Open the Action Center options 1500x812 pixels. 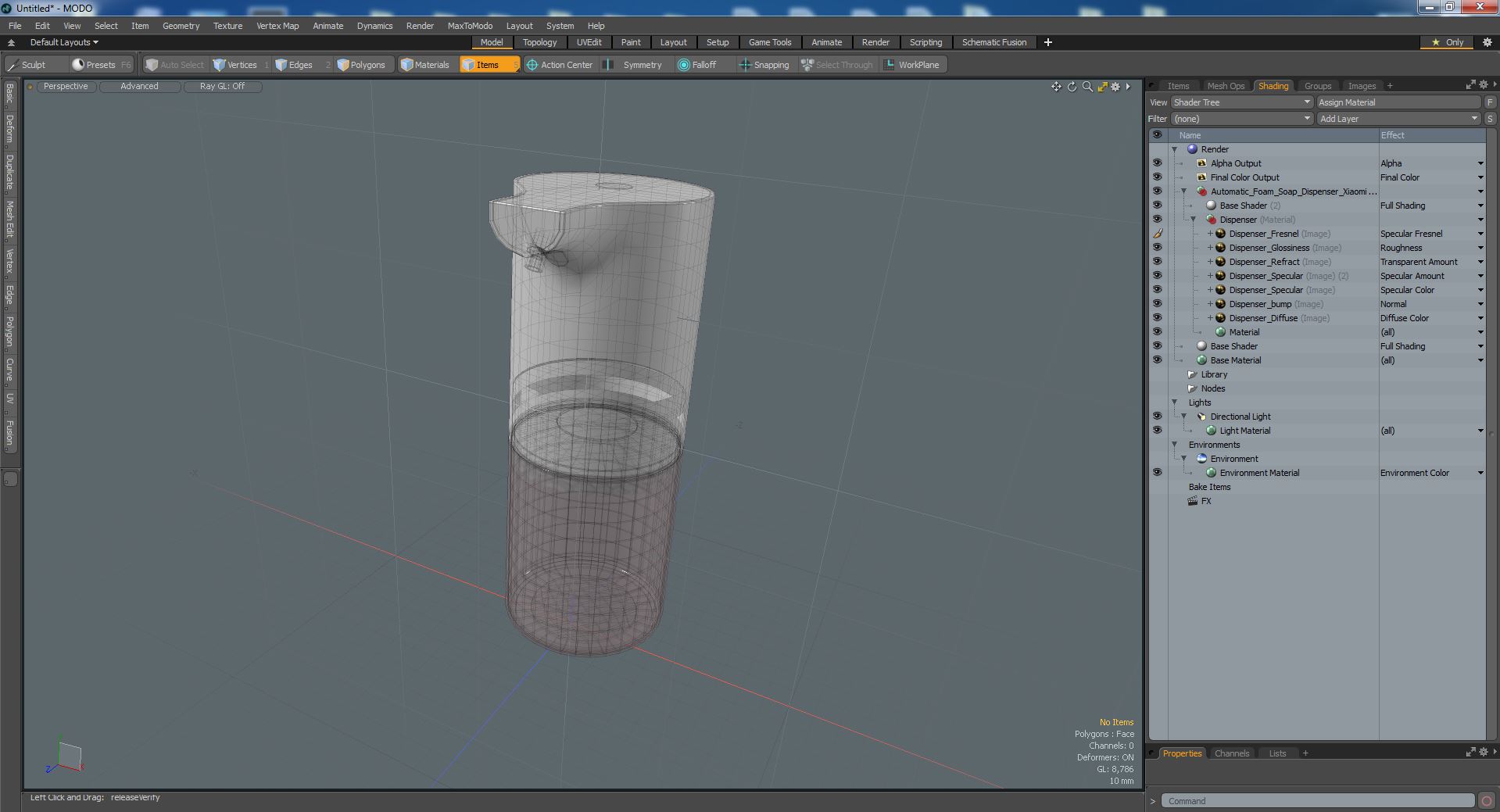tap(560, 65)
